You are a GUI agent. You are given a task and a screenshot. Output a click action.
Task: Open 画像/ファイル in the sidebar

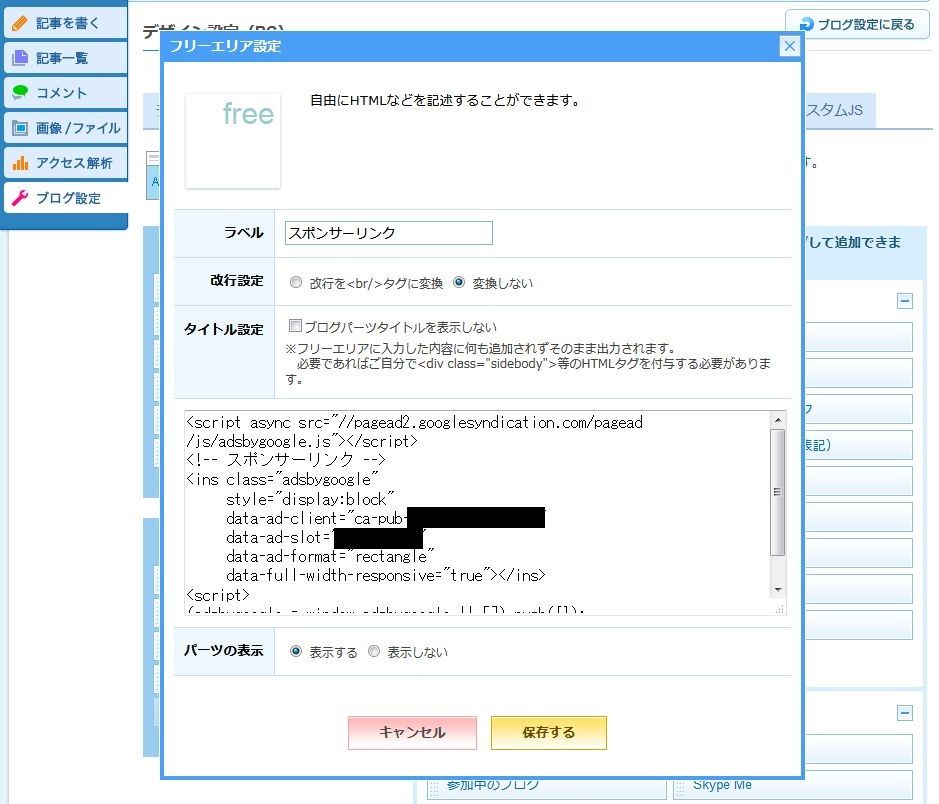[x=65, y=128]
